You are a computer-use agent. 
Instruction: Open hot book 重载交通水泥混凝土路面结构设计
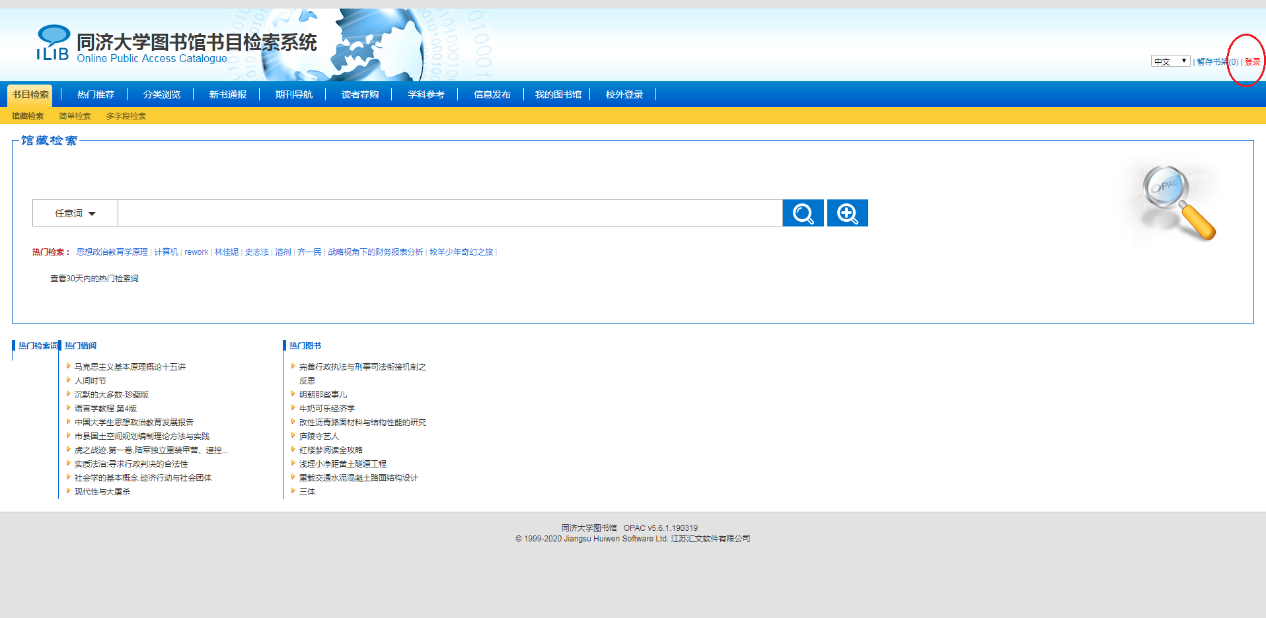[358, 478]
